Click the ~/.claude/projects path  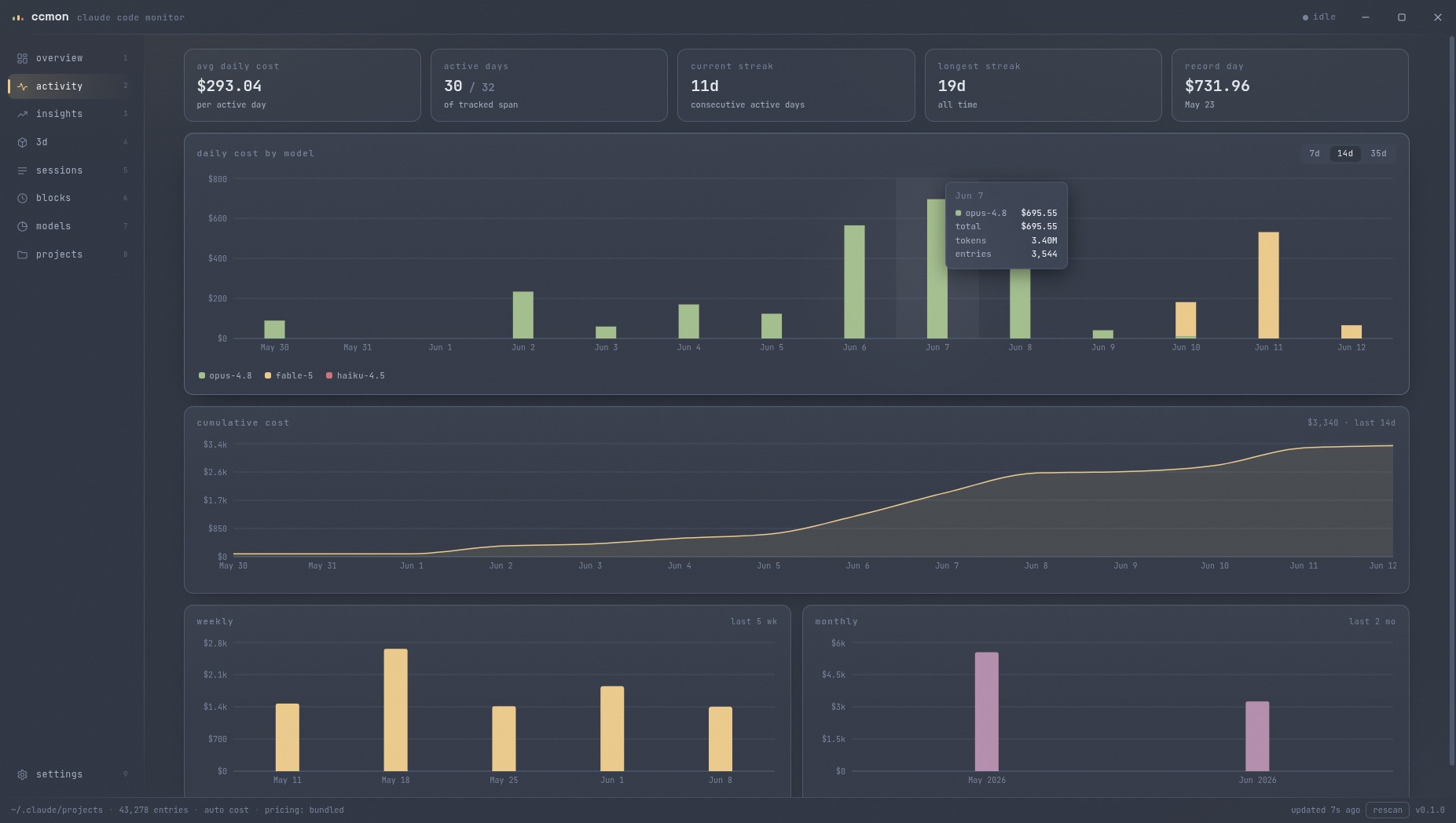point(57,810)
